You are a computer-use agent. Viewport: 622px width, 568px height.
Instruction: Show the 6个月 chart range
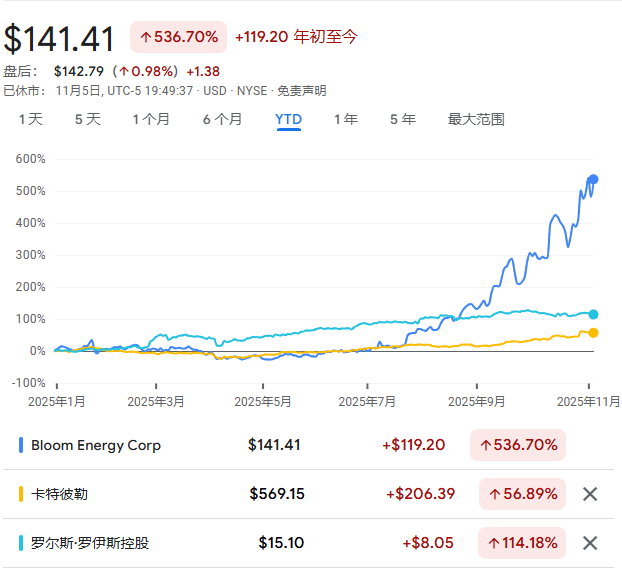point(222,120)
